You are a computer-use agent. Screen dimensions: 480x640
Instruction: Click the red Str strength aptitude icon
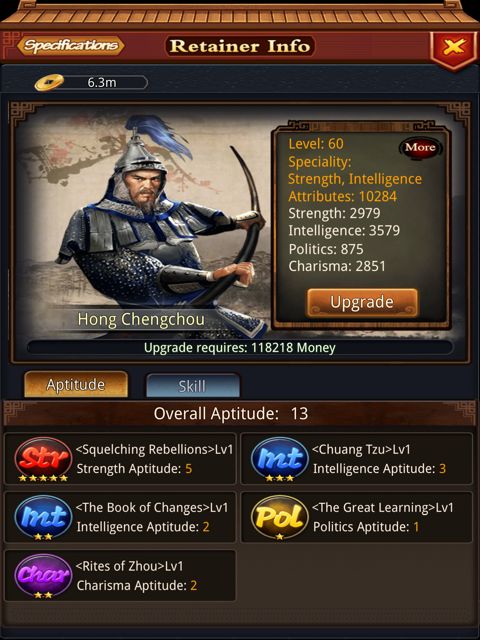pos(44,457)
